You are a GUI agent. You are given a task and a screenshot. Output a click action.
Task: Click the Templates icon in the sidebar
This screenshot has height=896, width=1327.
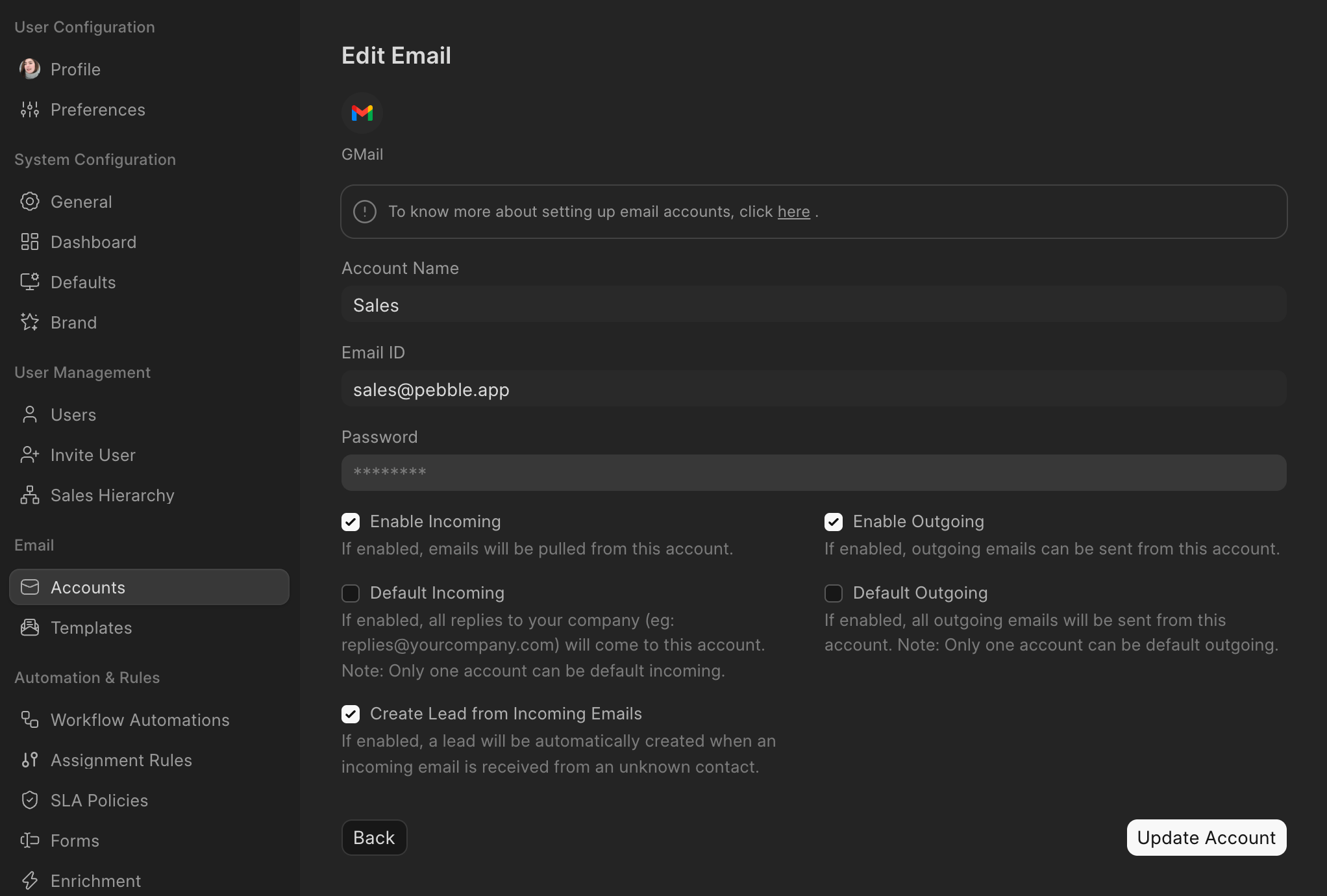point(30,627)
